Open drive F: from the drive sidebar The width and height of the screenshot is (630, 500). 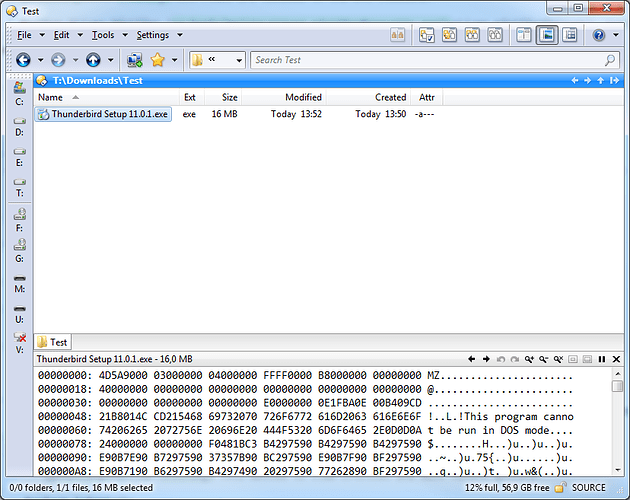[x=19, y=220]
